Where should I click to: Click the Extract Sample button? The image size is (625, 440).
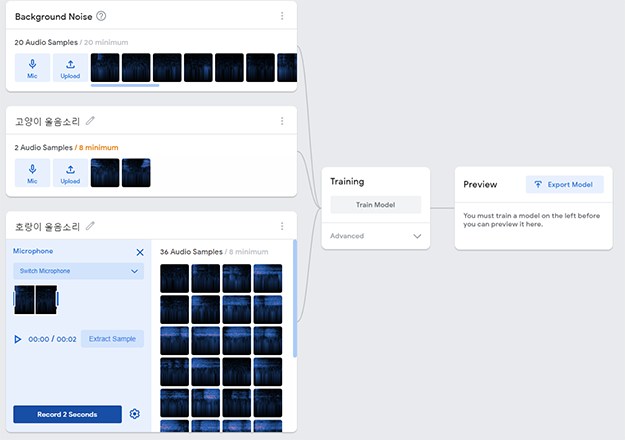[112, 339]
